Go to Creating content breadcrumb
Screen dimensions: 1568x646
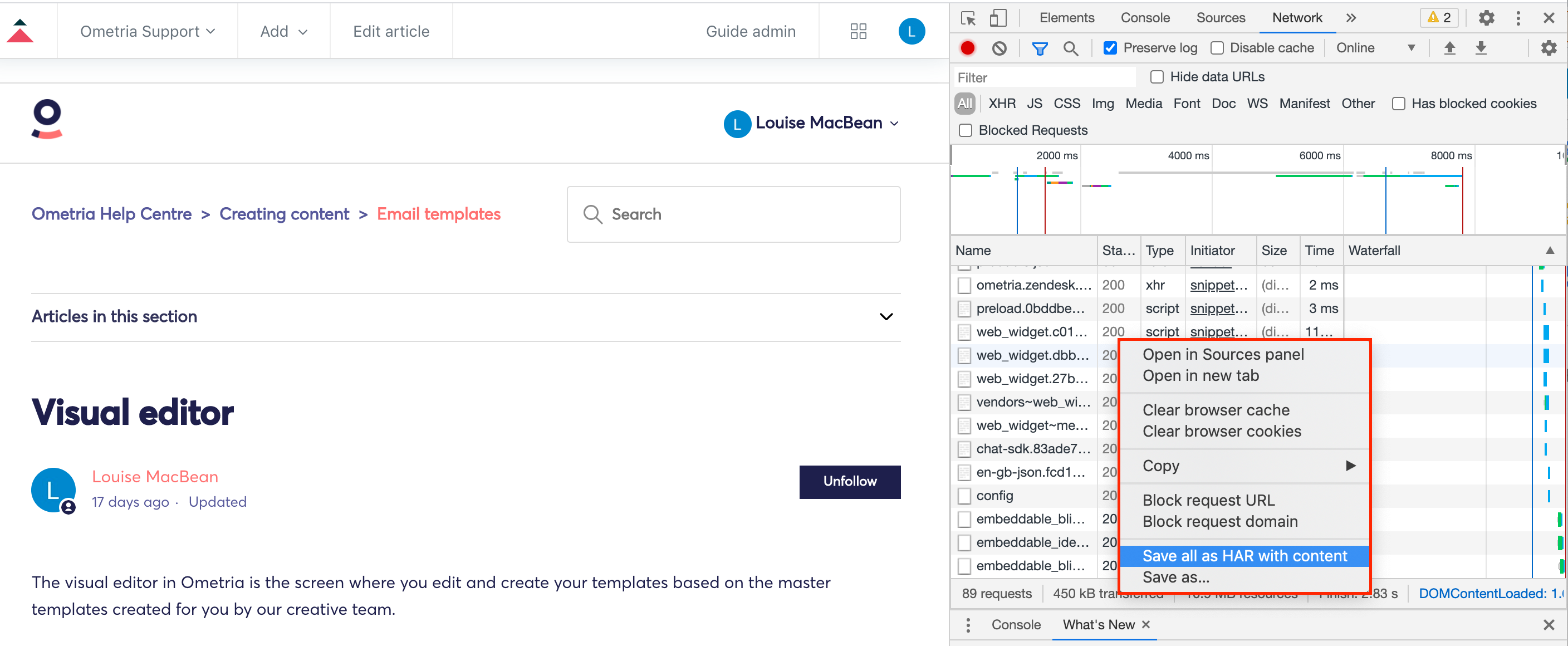pyautogui.click(x=283, y=214)
